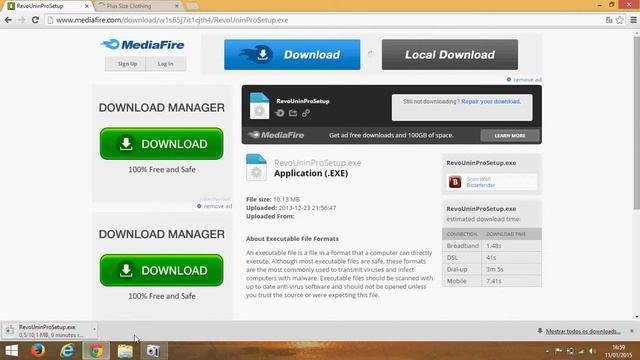Open the Chrome menu
640x360 pixels.
click(633, 20)
